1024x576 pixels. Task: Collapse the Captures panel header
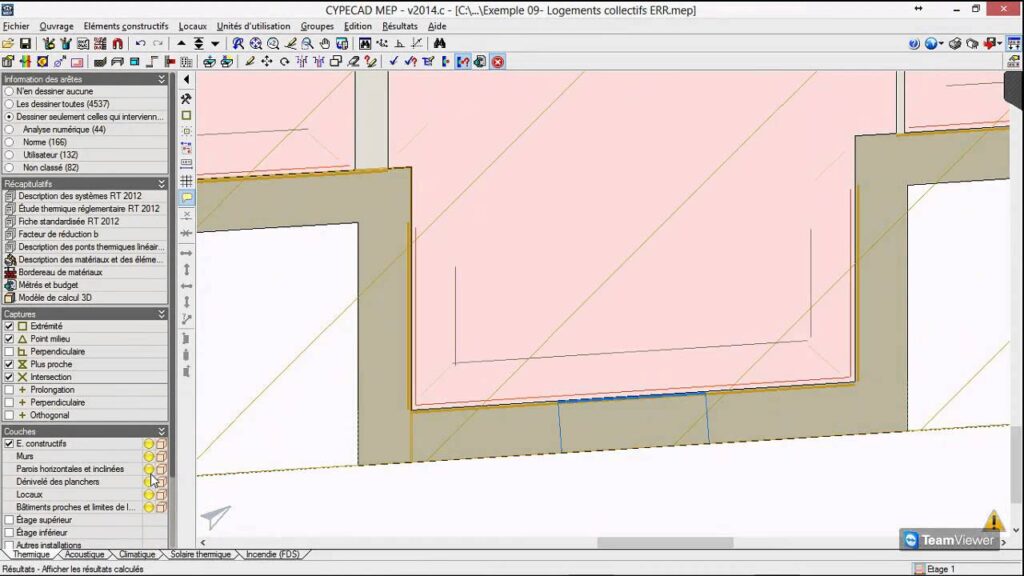pyautogui.click(x=162, y=314)
